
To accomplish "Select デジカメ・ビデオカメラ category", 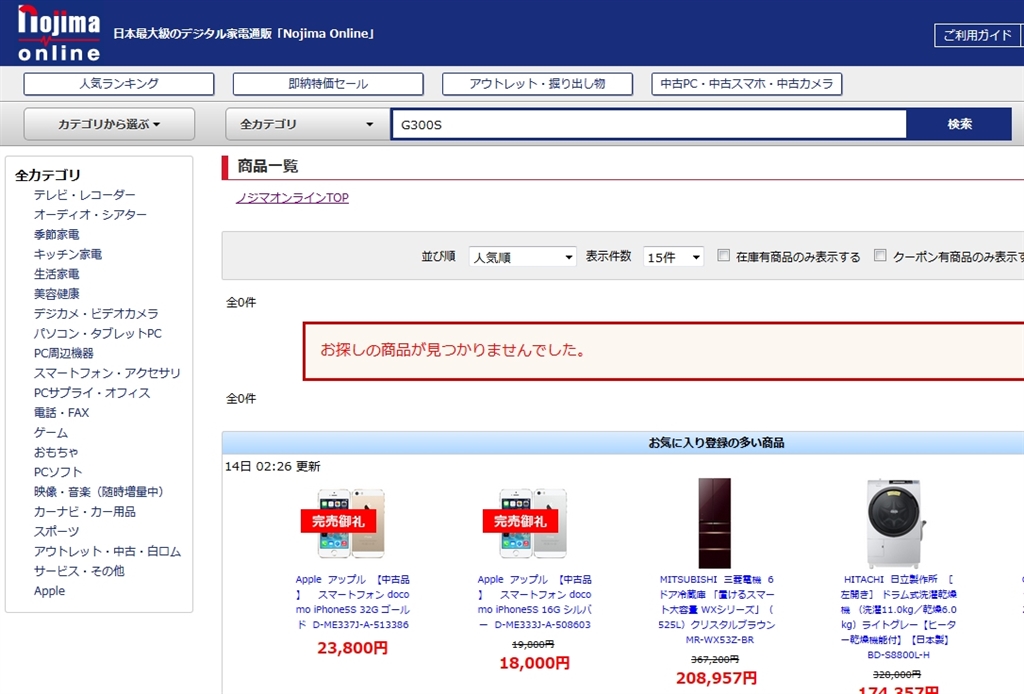I will click(x=96, y=313).
